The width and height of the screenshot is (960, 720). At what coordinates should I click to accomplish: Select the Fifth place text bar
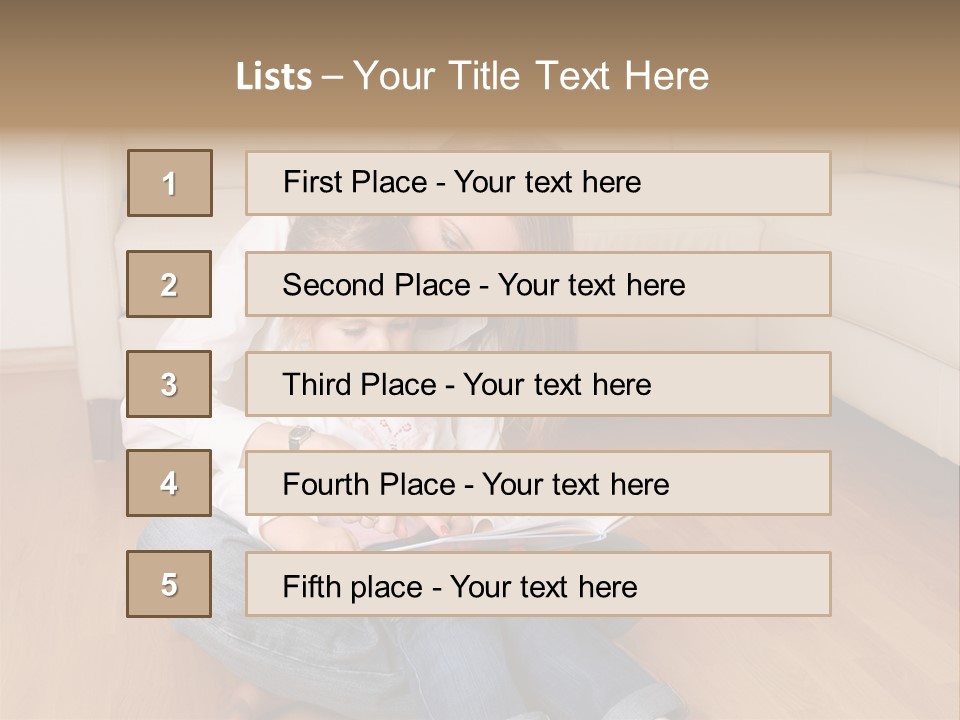point(538,584)
